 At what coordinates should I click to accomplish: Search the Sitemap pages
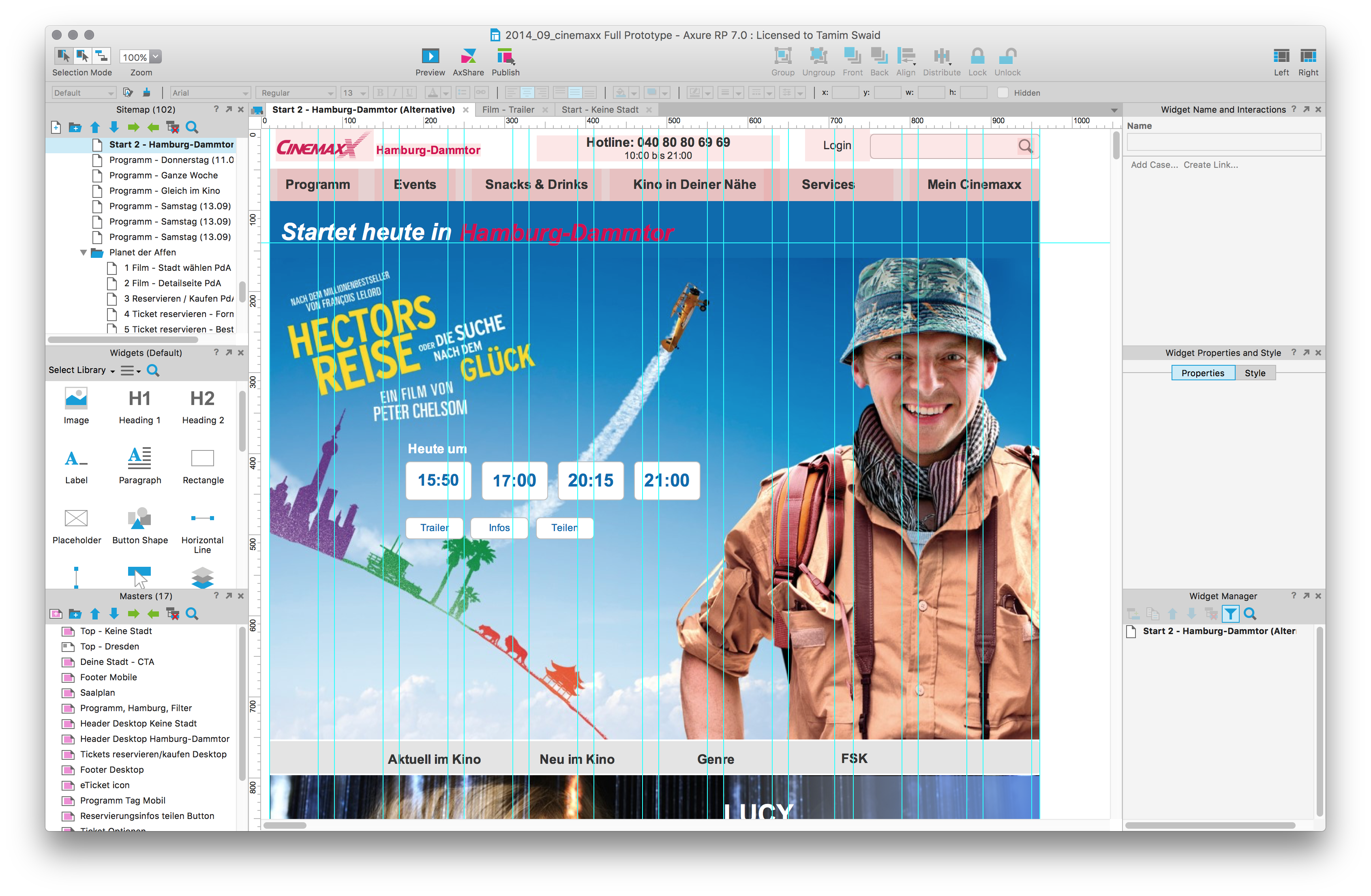(x=193, y=127)
